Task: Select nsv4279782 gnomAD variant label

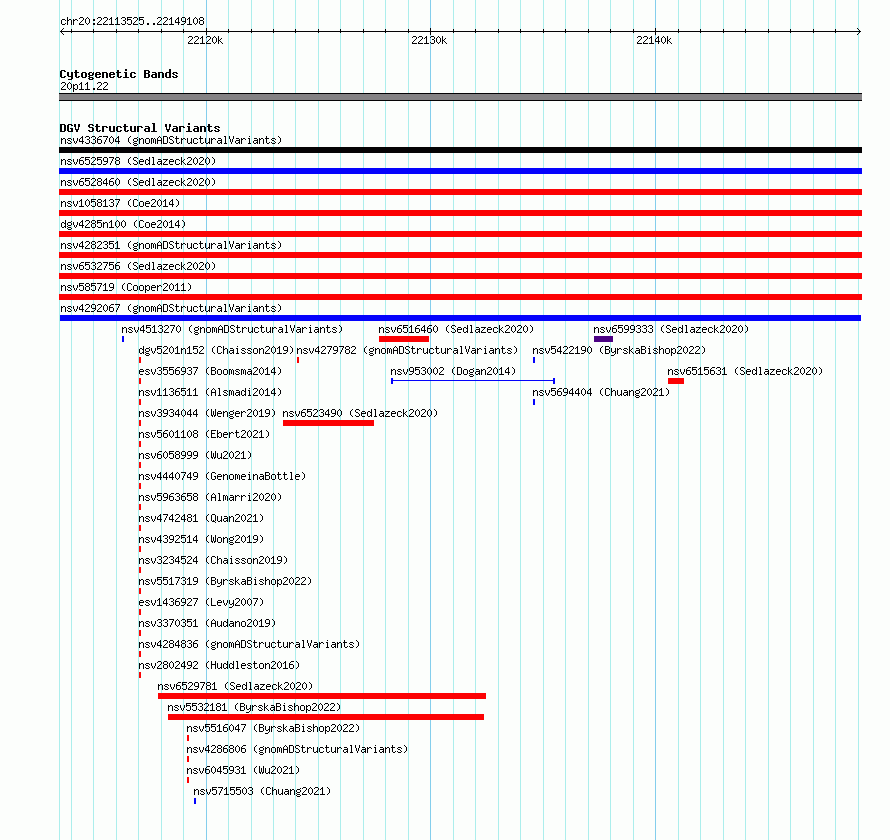Action: pos(408,350)
